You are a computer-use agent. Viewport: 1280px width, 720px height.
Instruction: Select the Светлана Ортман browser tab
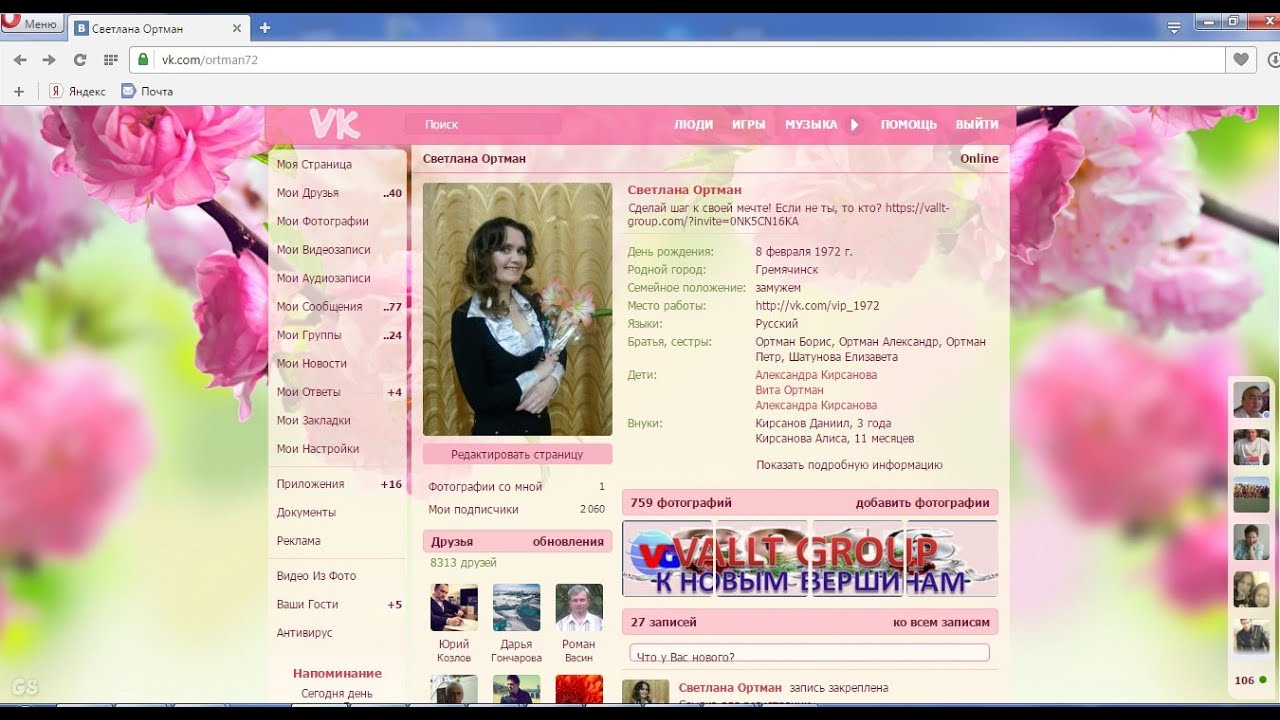pos(158,28)
